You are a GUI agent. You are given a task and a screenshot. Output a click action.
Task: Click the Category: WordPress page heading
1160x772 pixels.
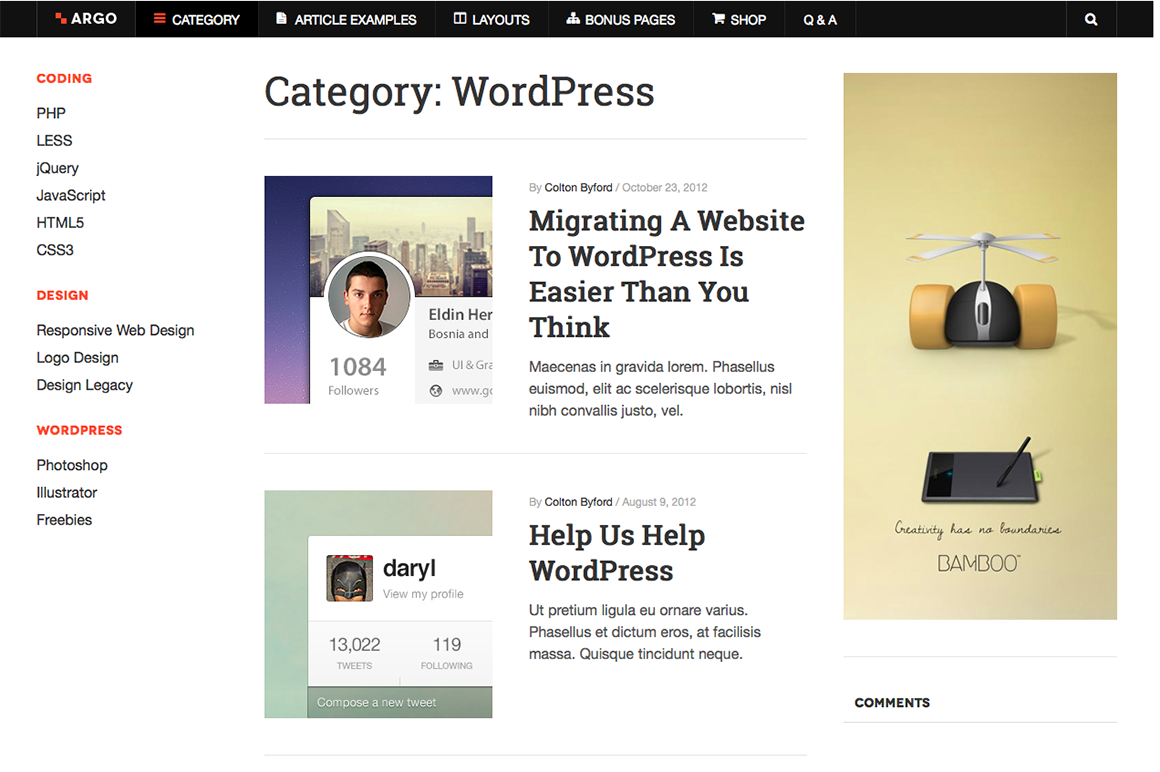pyautogui.click(x=459, y=92)
